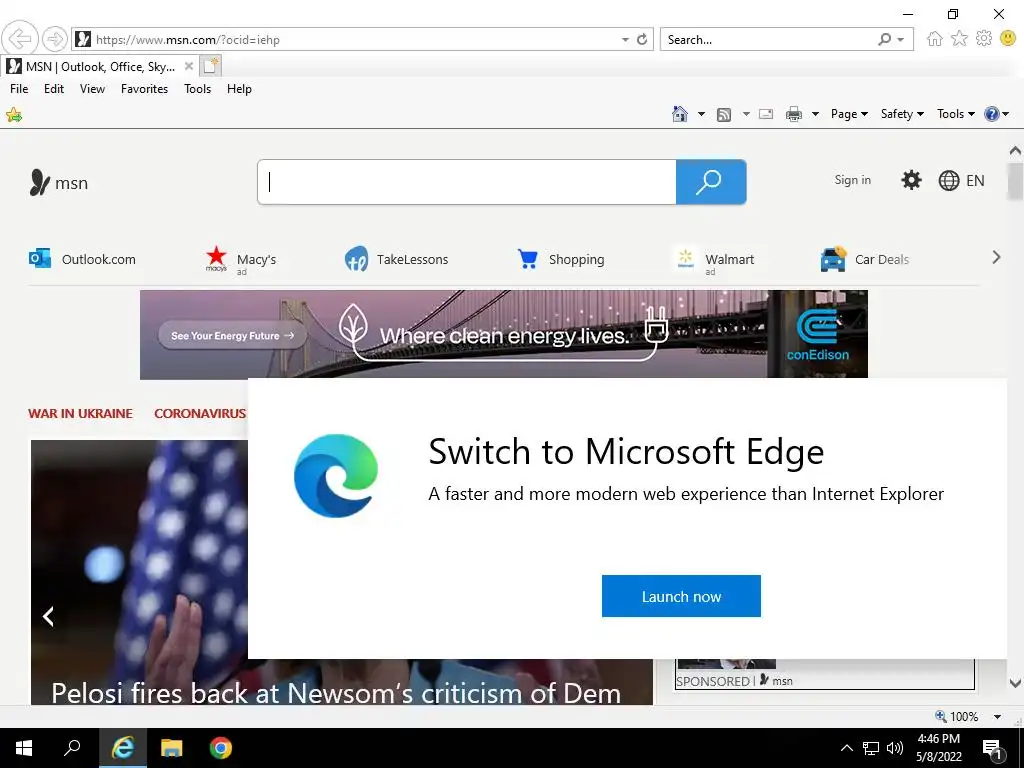Open a new blank tab
The height and width of the screenshot is (768, 1024).
coord(211,66)
